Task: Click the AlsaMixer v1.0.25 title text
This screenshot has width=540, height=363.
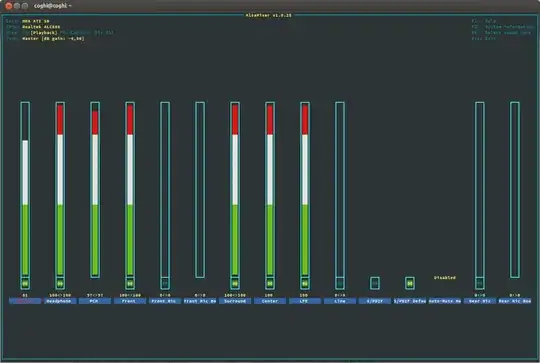Action: point(269,15)
